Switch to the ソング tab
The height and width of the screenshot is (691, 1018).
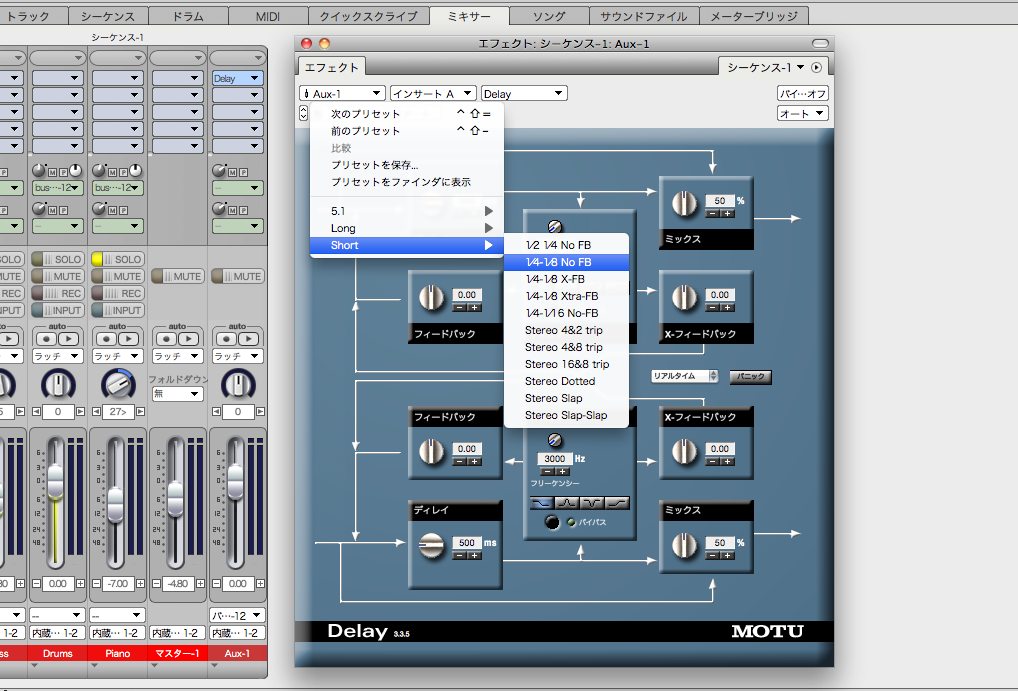pos(549,16)
